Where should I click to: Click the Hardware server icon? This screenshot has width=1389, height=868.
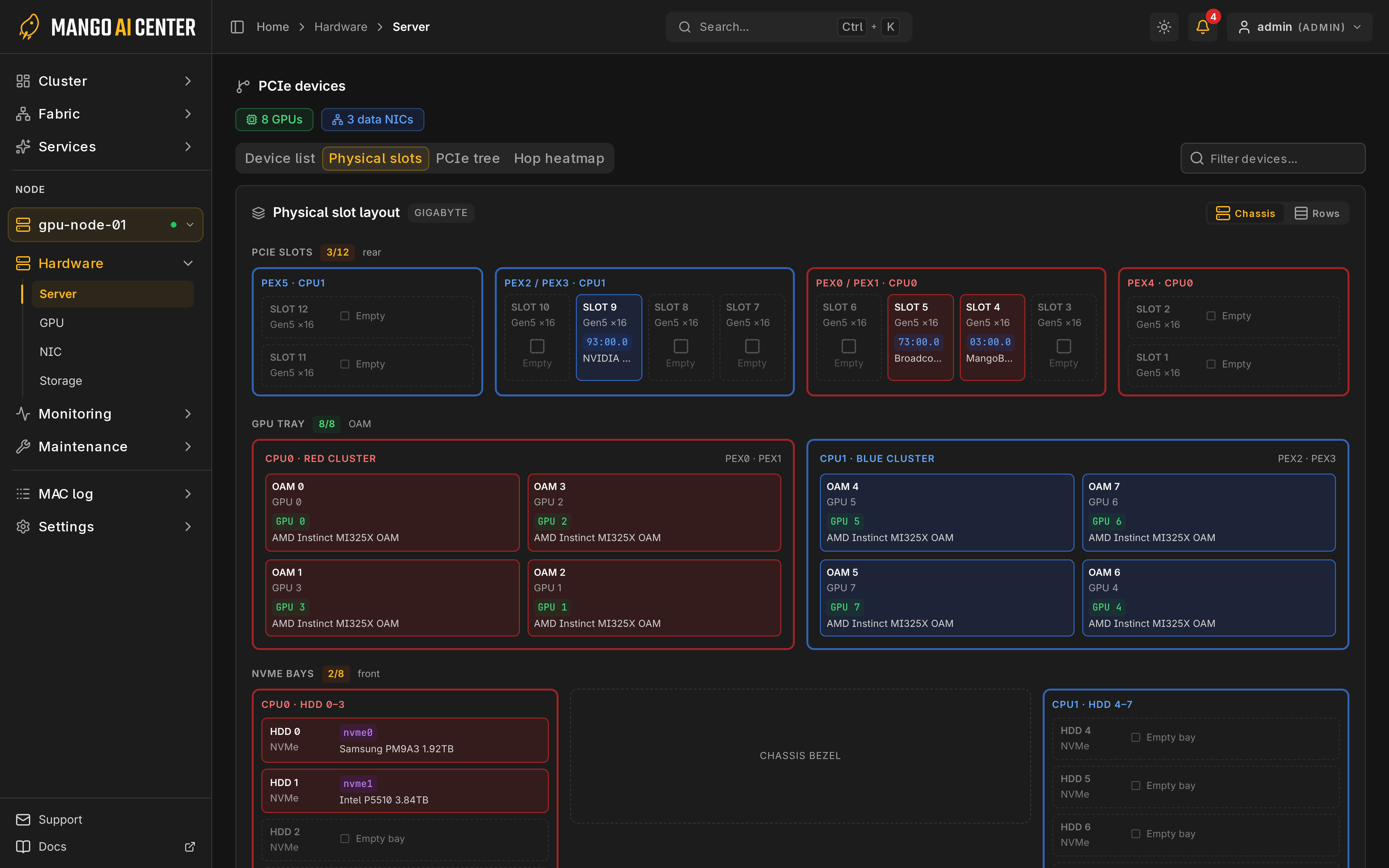point(23,264)
